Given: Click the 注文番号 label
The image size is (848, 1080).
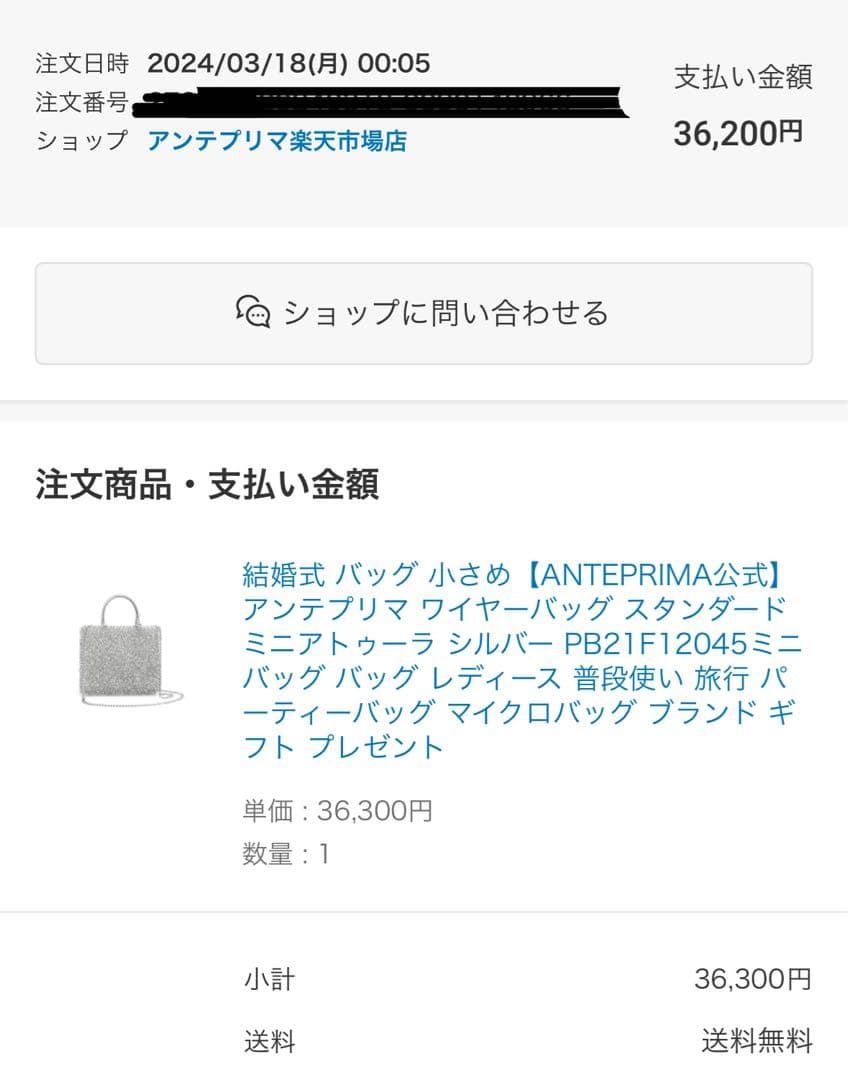Looking at the screenshot, I should click(82, 102).
